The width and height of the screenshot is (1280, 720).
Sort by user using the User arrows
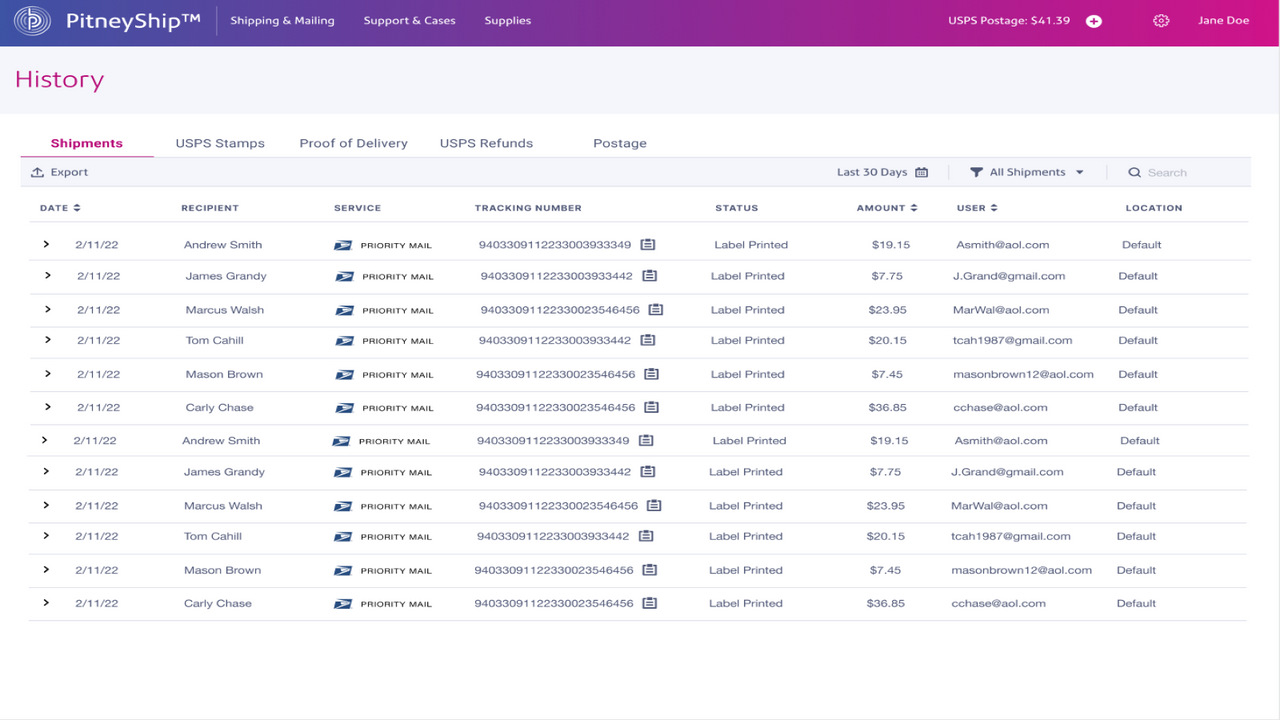[994, 208]
